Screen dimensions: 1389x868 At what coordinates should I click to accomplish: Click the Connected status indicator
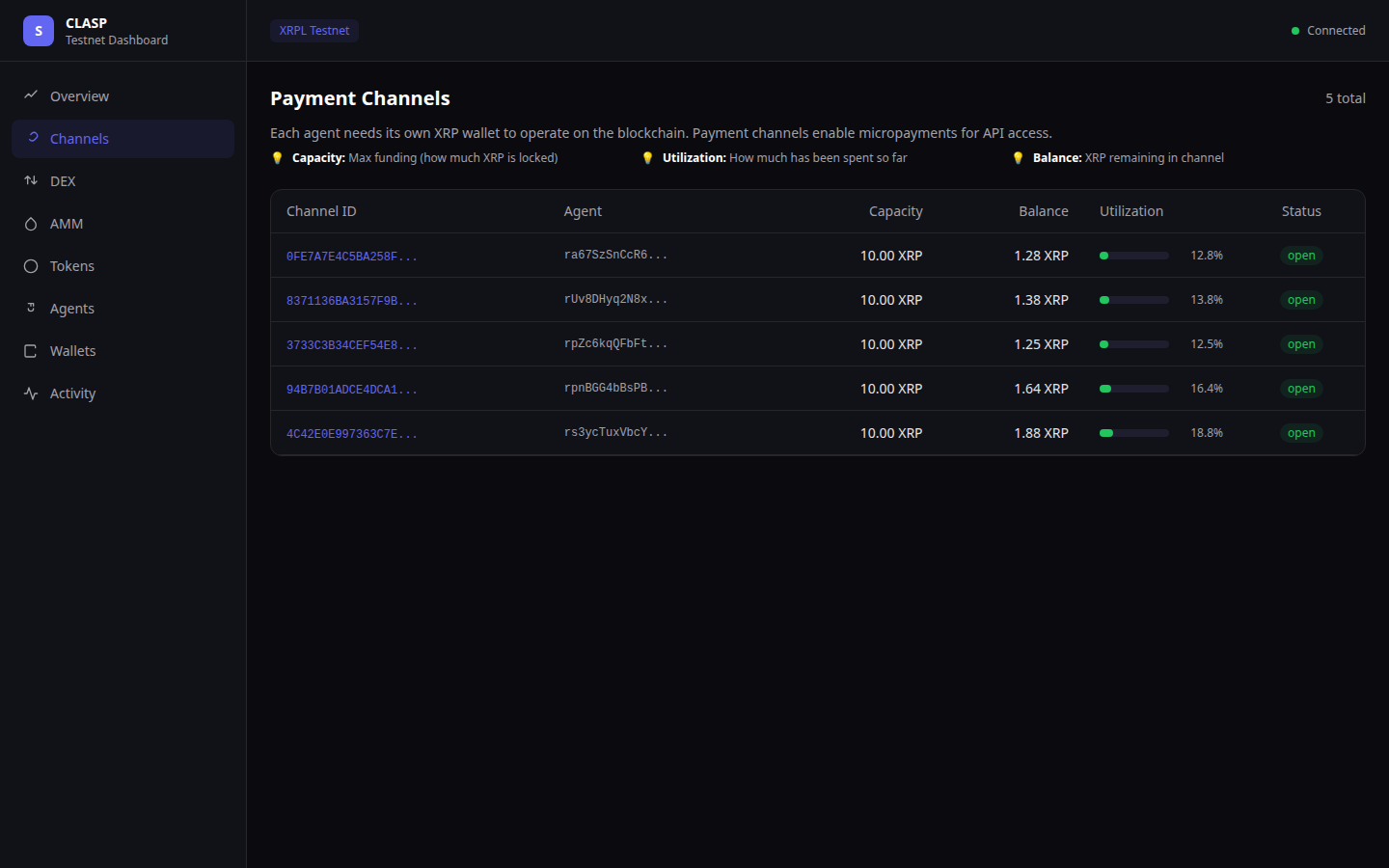(1328, 30)
